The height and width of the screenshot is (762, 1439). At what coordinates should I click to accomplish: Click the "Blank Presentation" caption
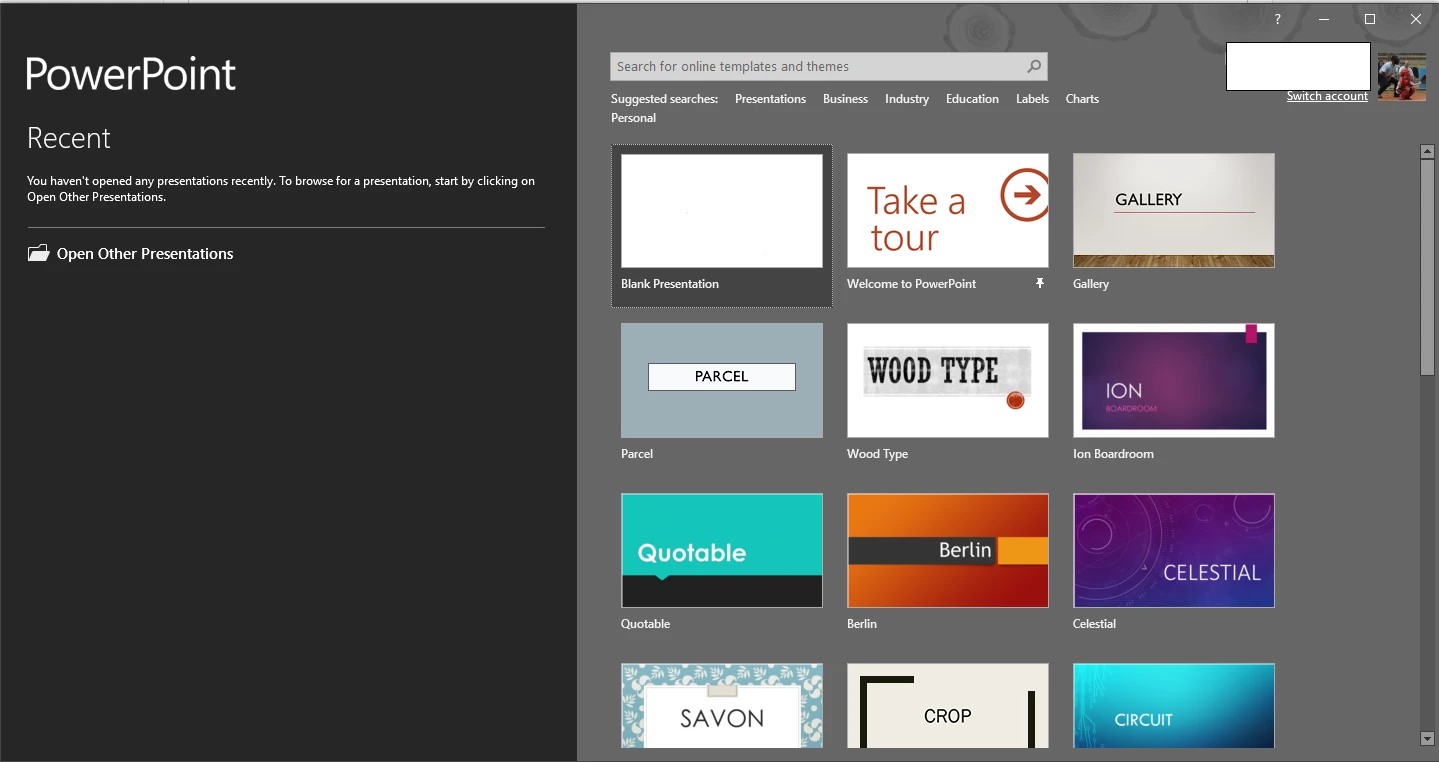coord(669,284)
